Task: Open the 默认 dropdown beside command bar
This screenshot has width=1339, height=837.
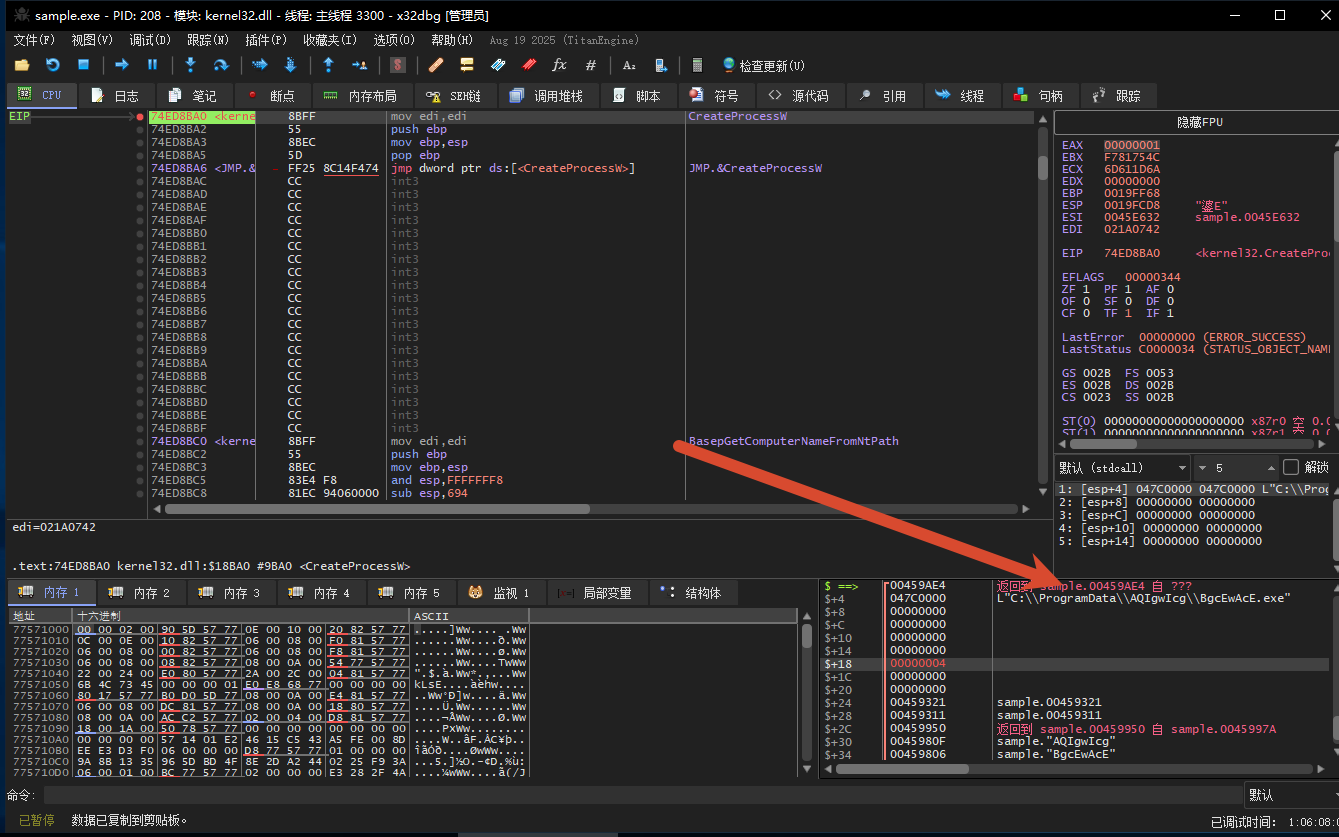Action: click(x=1290, y=795)
